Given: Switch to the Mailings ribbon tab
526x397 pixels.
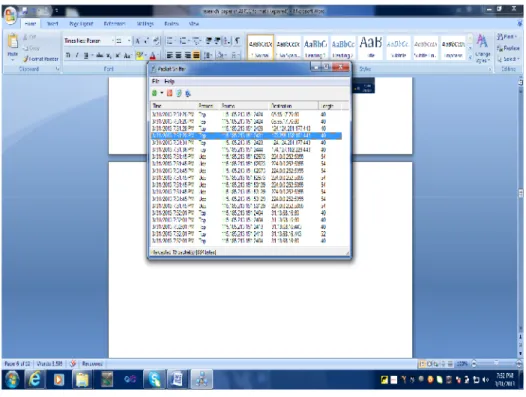Looking at the screenshot, I should pos(145,24).
